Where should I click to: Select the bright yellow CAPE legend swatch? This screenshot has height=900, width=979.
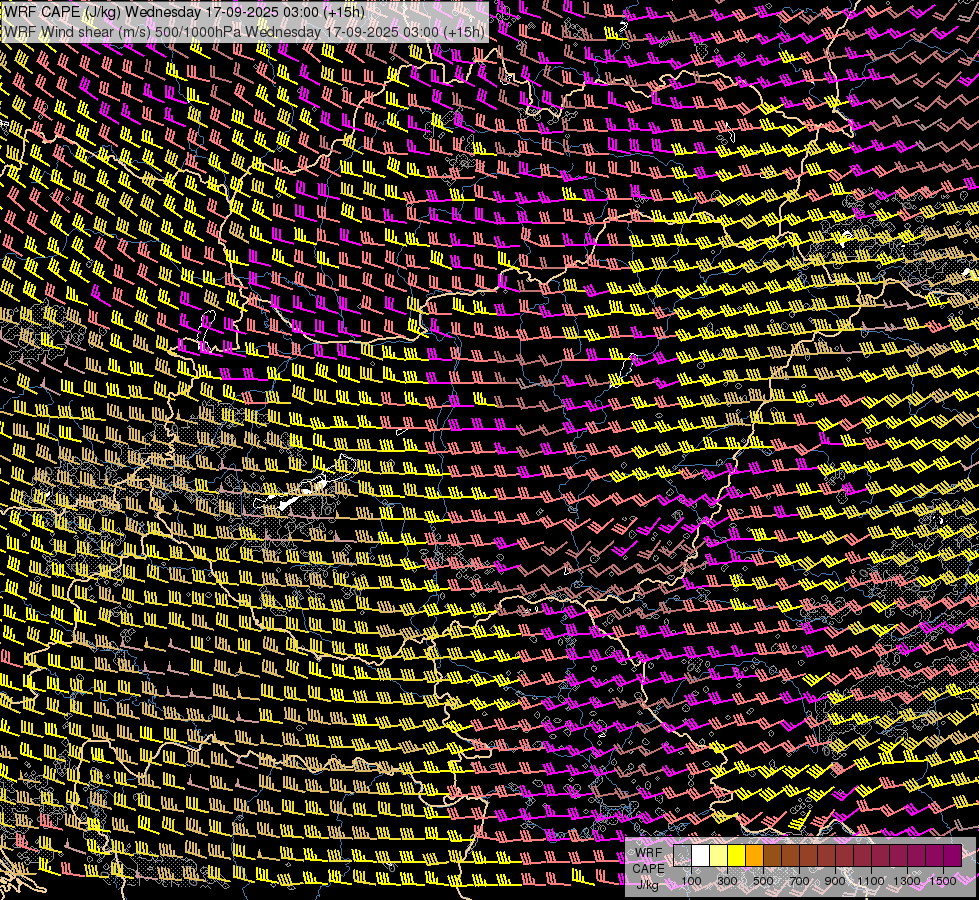pyautogui.click(x=737, y=855)
